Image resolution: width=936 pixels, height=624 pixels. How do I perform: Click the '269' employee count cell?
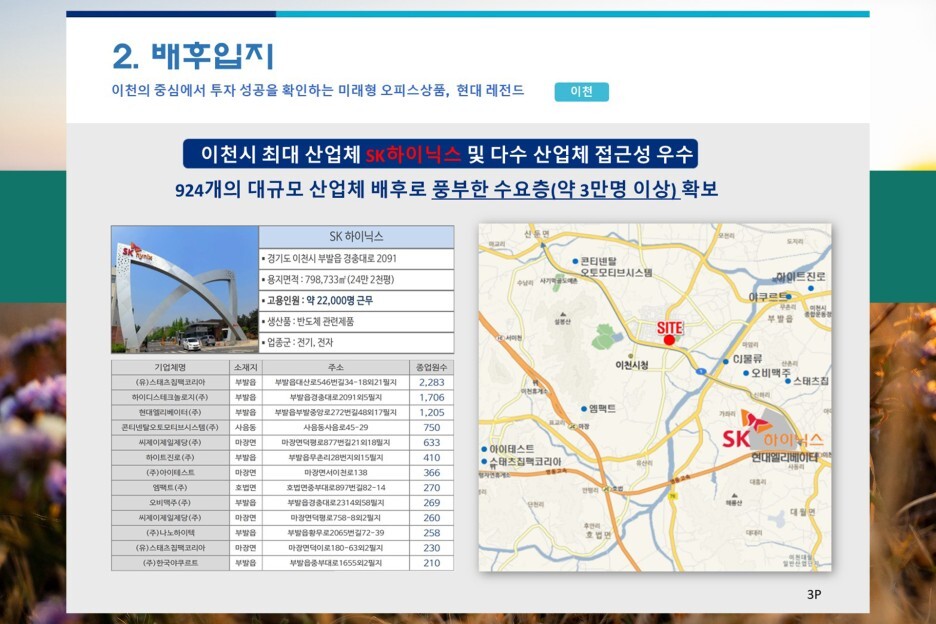tap(432, 503)
